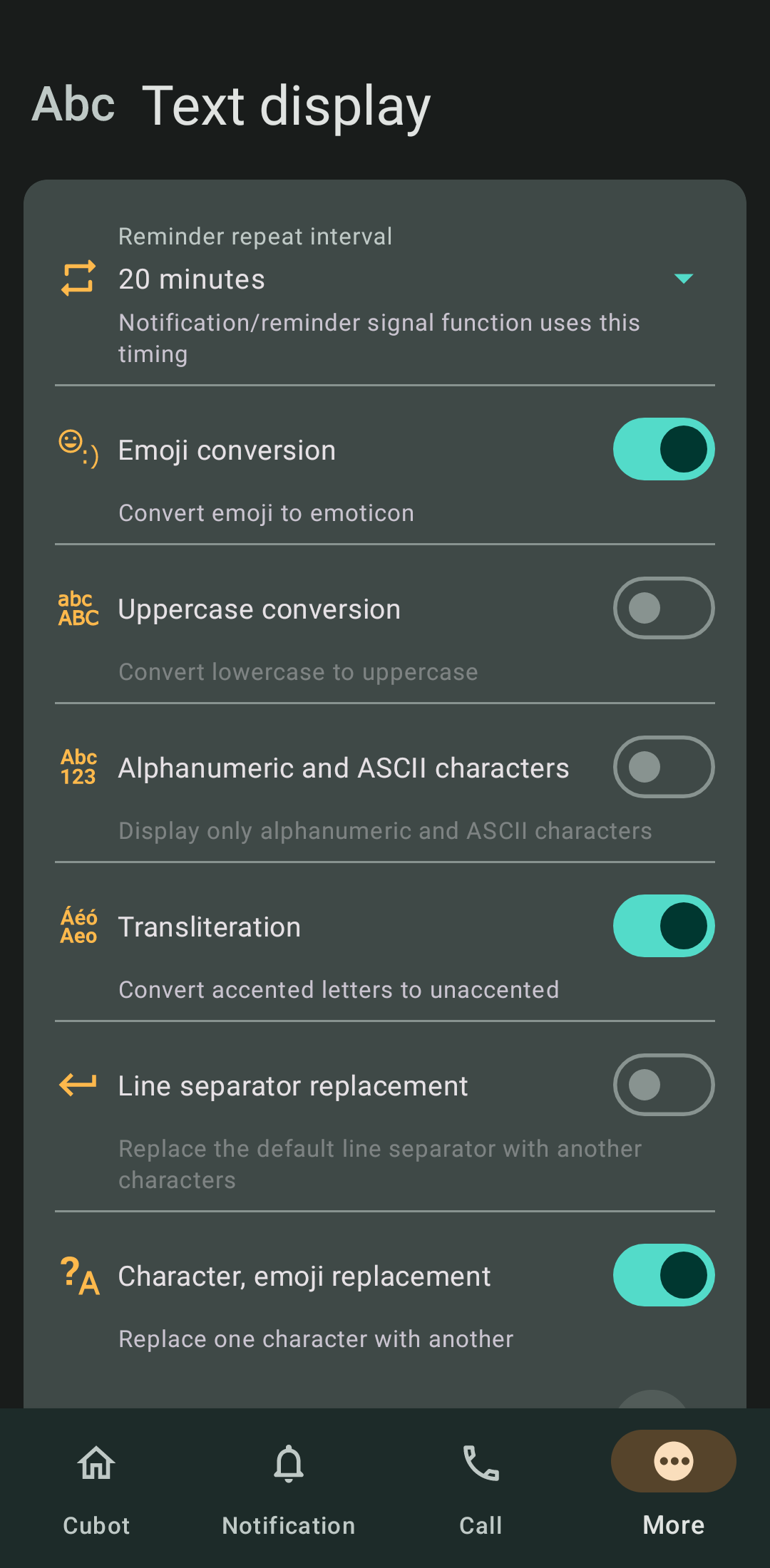Enable the Uppercase conversion switch
The width and height of the screenshot is (770, 1568).
click(x=663, y=608)
